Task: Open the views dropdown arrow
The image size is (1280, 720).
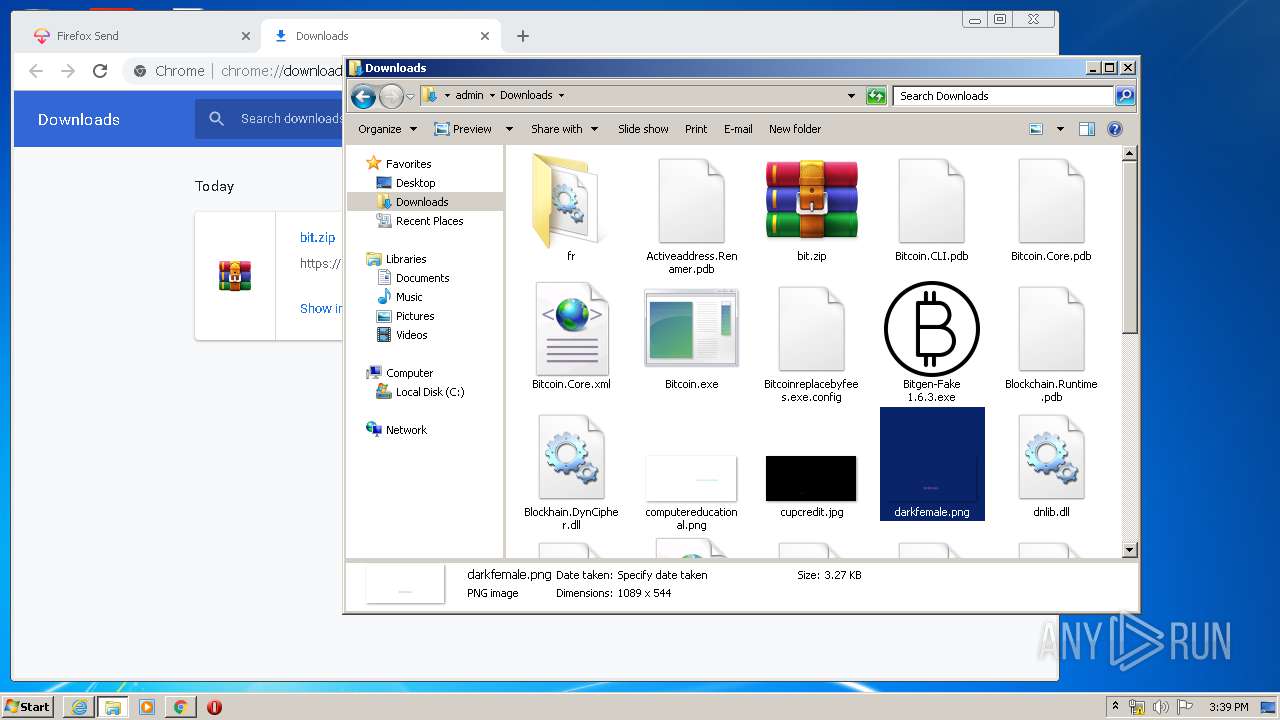Action: pyautogui.click(x=1060, y=129)
